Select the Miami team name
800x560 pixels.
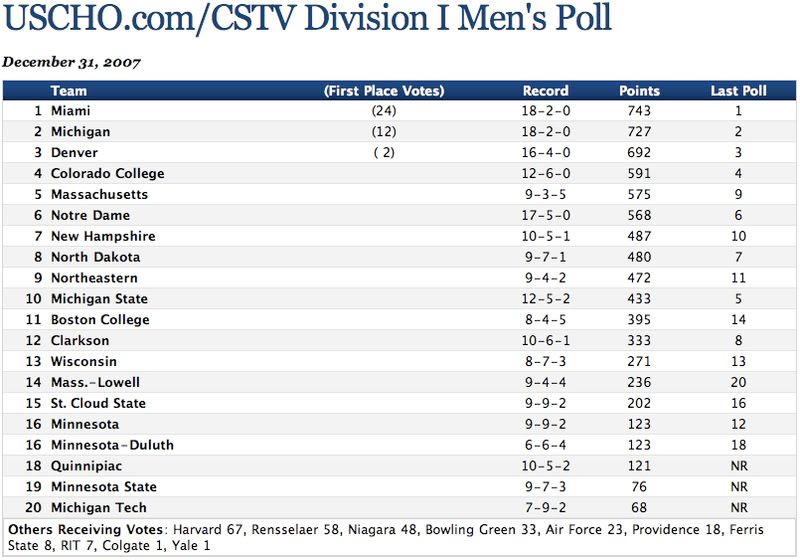click(x=70, y=111)
